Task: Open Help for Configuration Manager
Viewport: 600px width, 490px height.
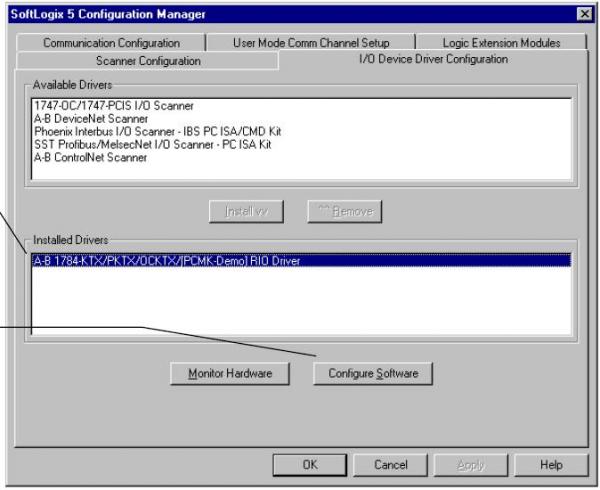Action: tap(551, 465)
